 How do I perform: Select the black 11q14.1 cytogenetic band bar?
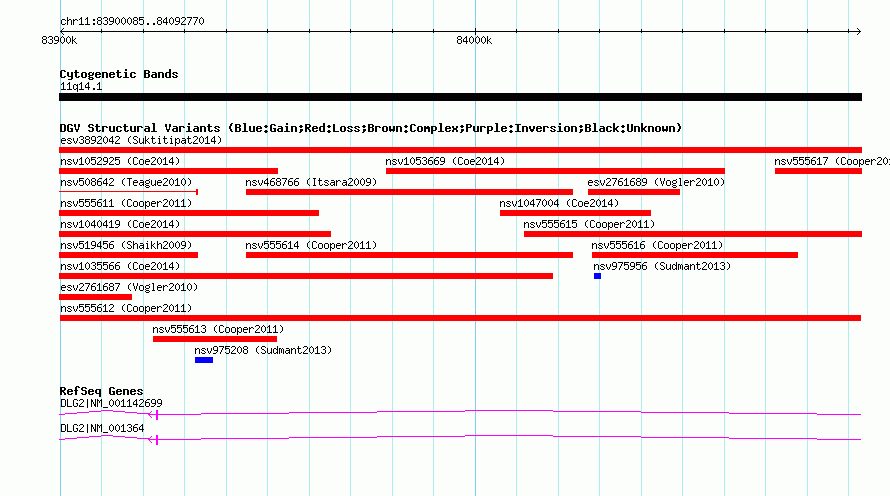pos(460,97)
